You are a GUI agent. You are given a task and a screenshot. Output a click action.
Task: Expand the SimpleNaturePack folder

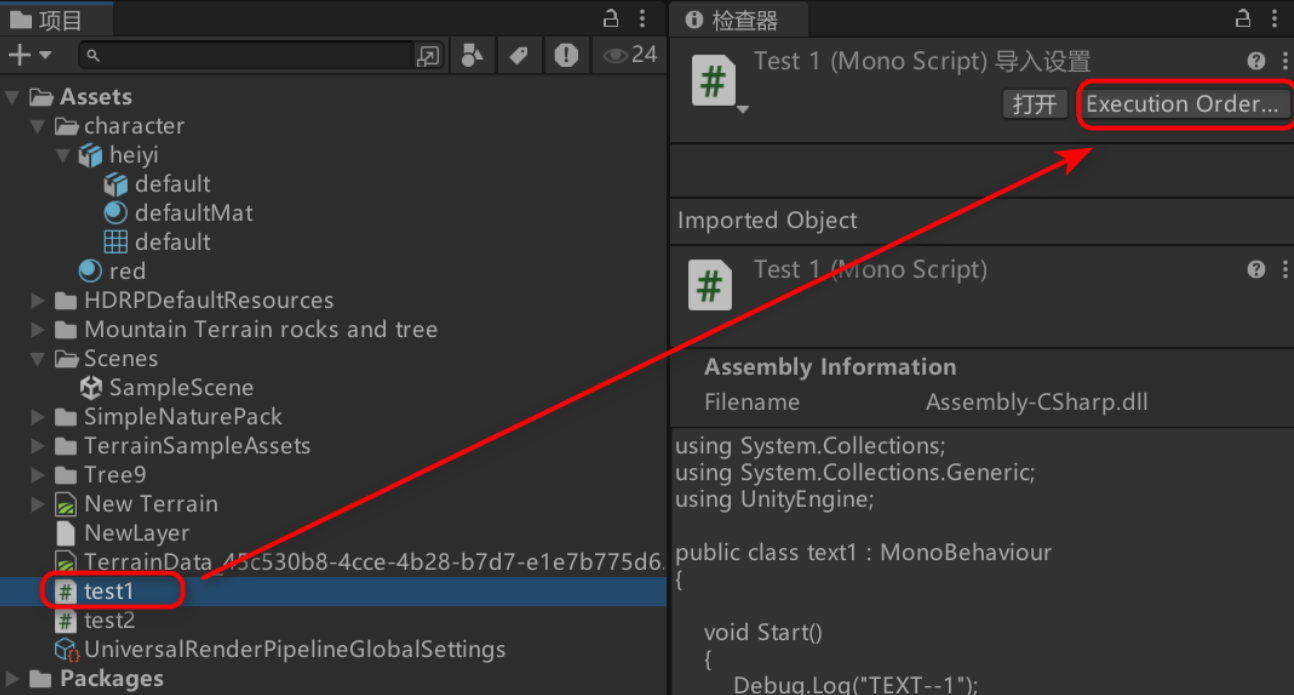pyautogui.click(x=37, y=416)
